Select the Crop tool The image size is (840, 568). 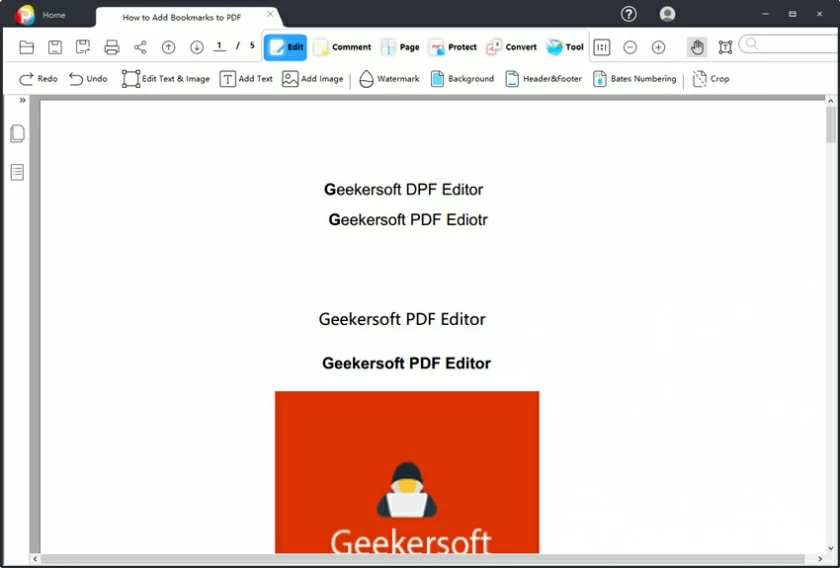pyautogui.click(x=711, y=79)
